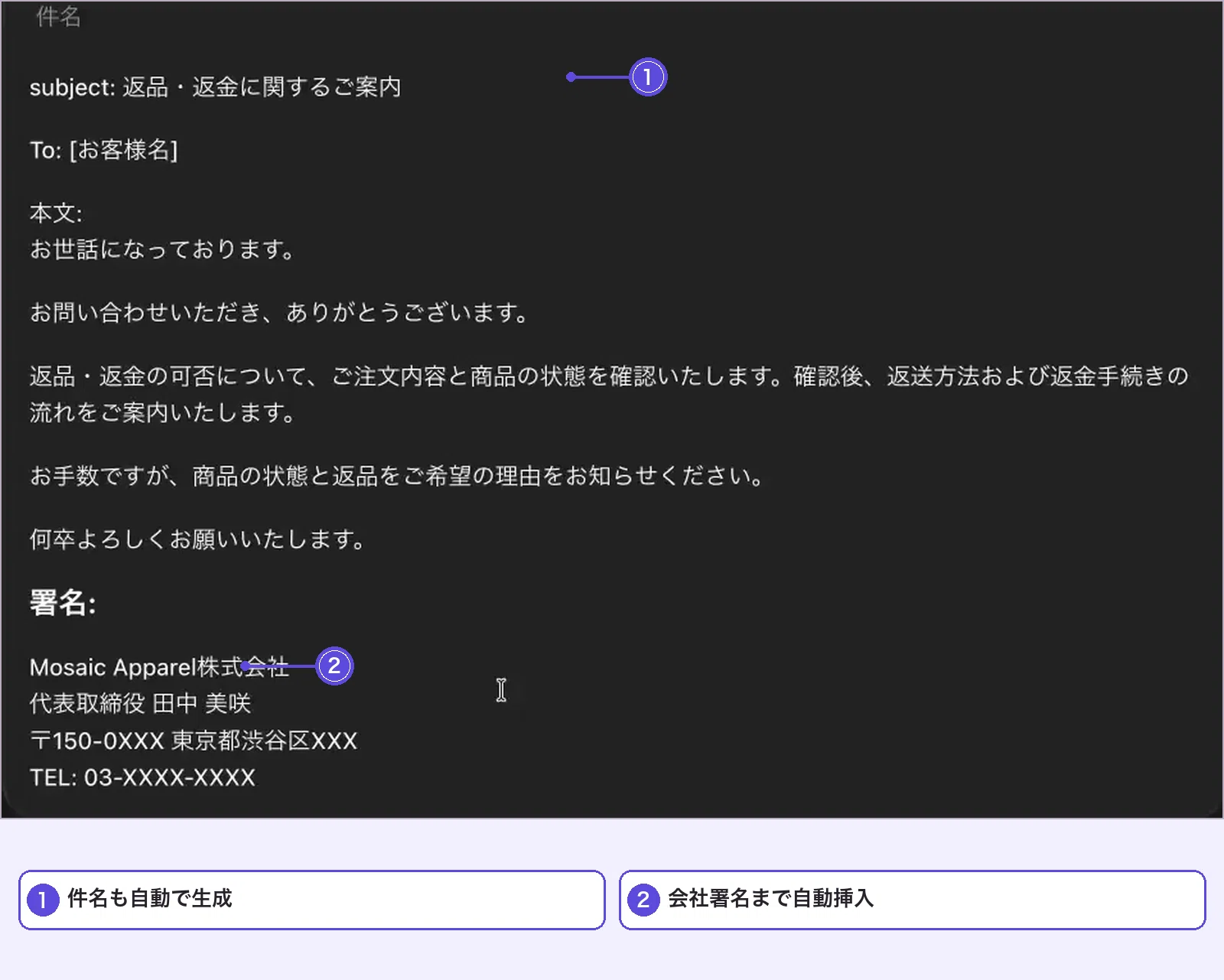Click the 署名: heading
This screenshot has height=980, width=1224.
[x=63, y=603]
